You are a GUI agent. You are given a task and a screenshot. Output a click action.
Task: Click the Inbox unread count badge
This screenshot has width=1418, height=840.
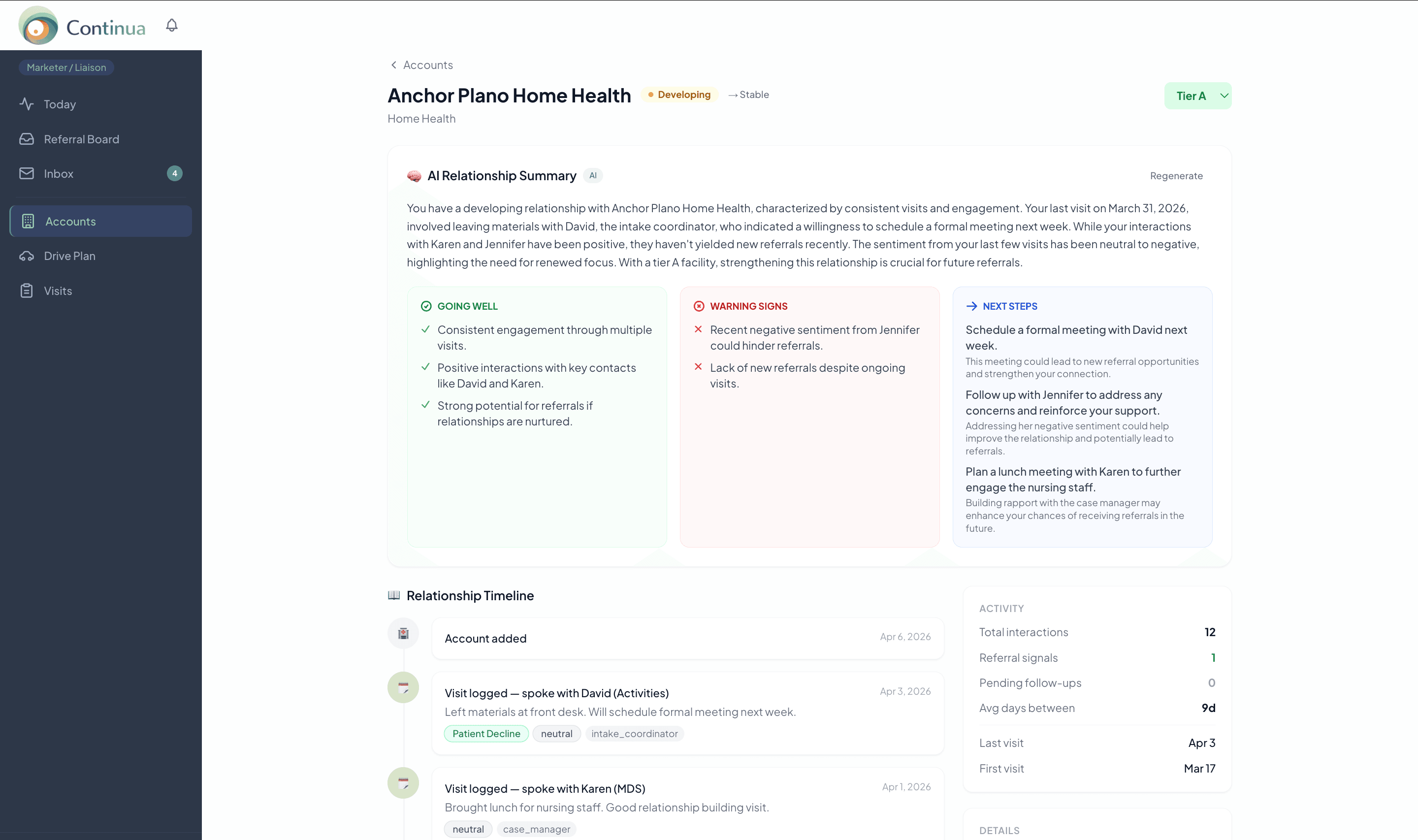click(x=174, y=173)
